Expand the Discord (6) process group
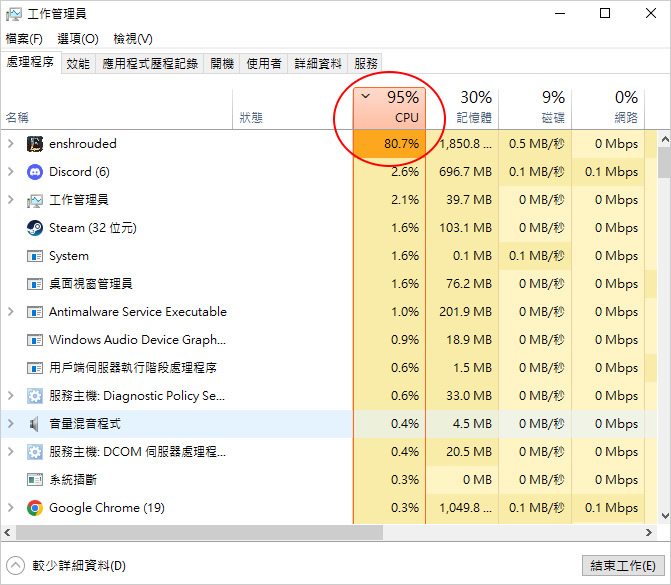The width and height of the screenshot is (671, 585). [x=11, y=172]
